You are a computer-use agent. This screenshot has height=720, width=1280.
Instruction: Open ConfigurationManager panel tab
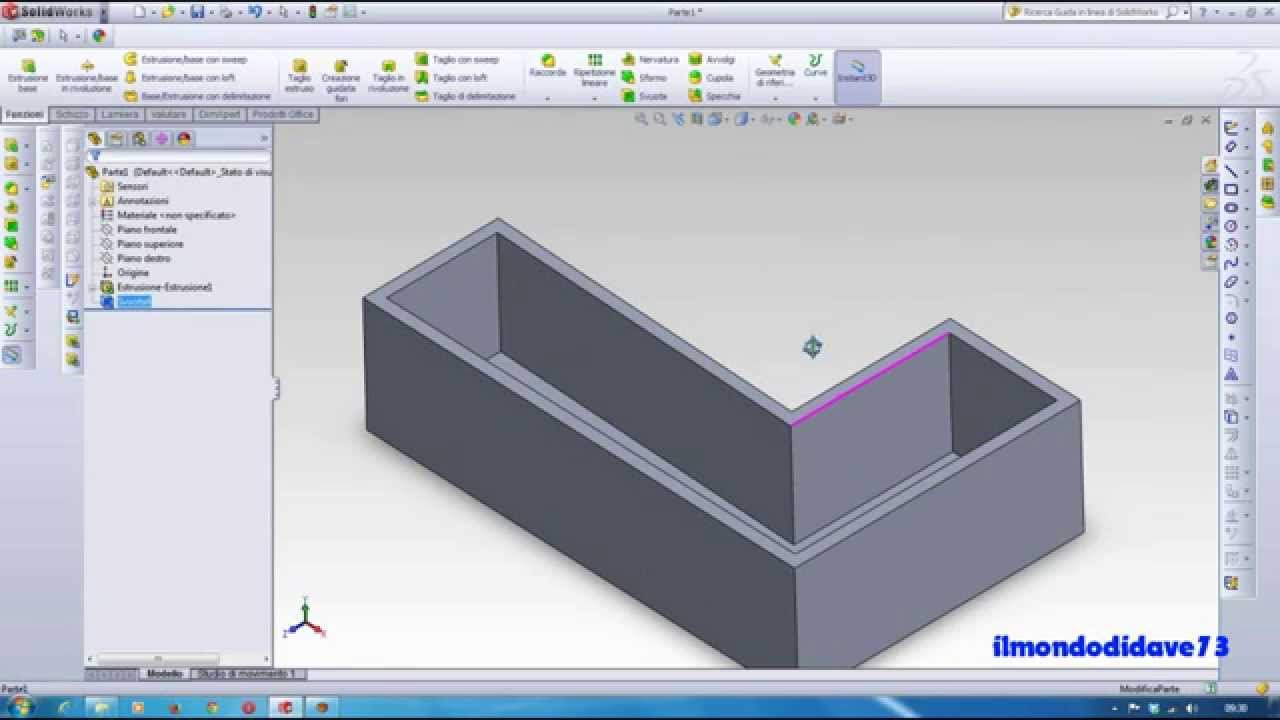point(139,139)
